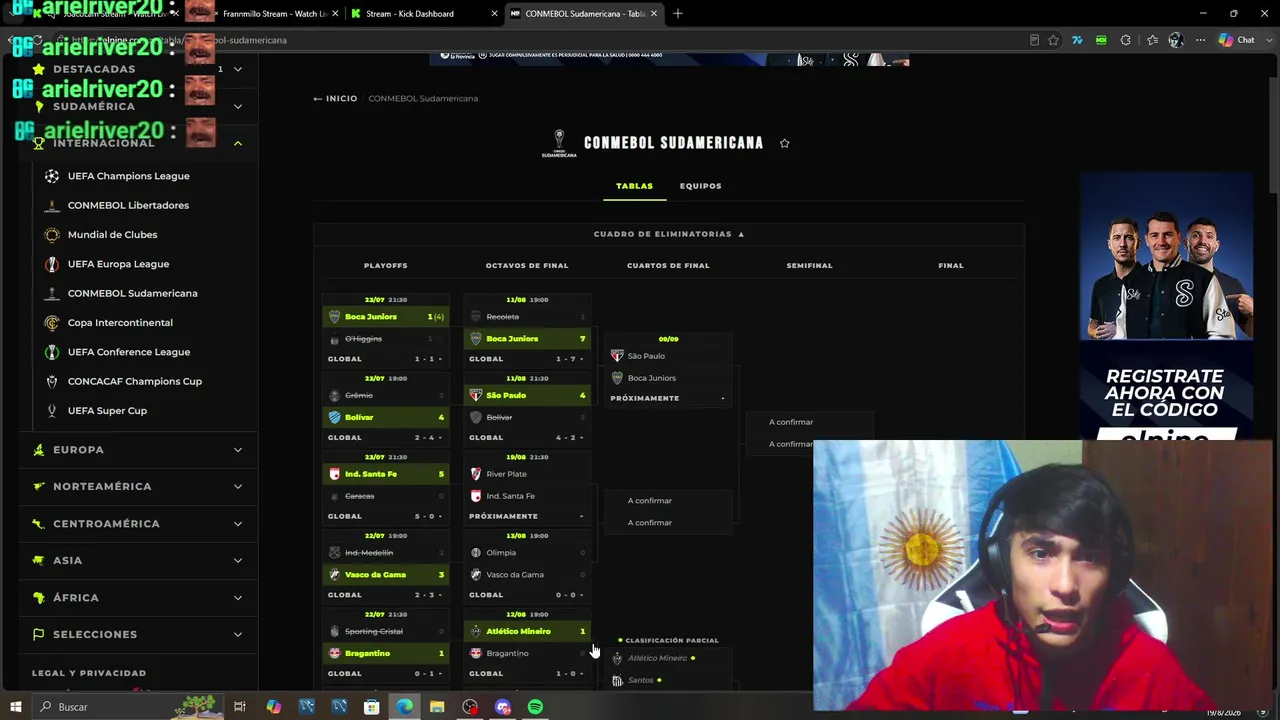Viewport: 1280px width, 720px height.
Task: Collapse the Cuadro de Eliminatorias bracket
Action: [x=669, y=234]
